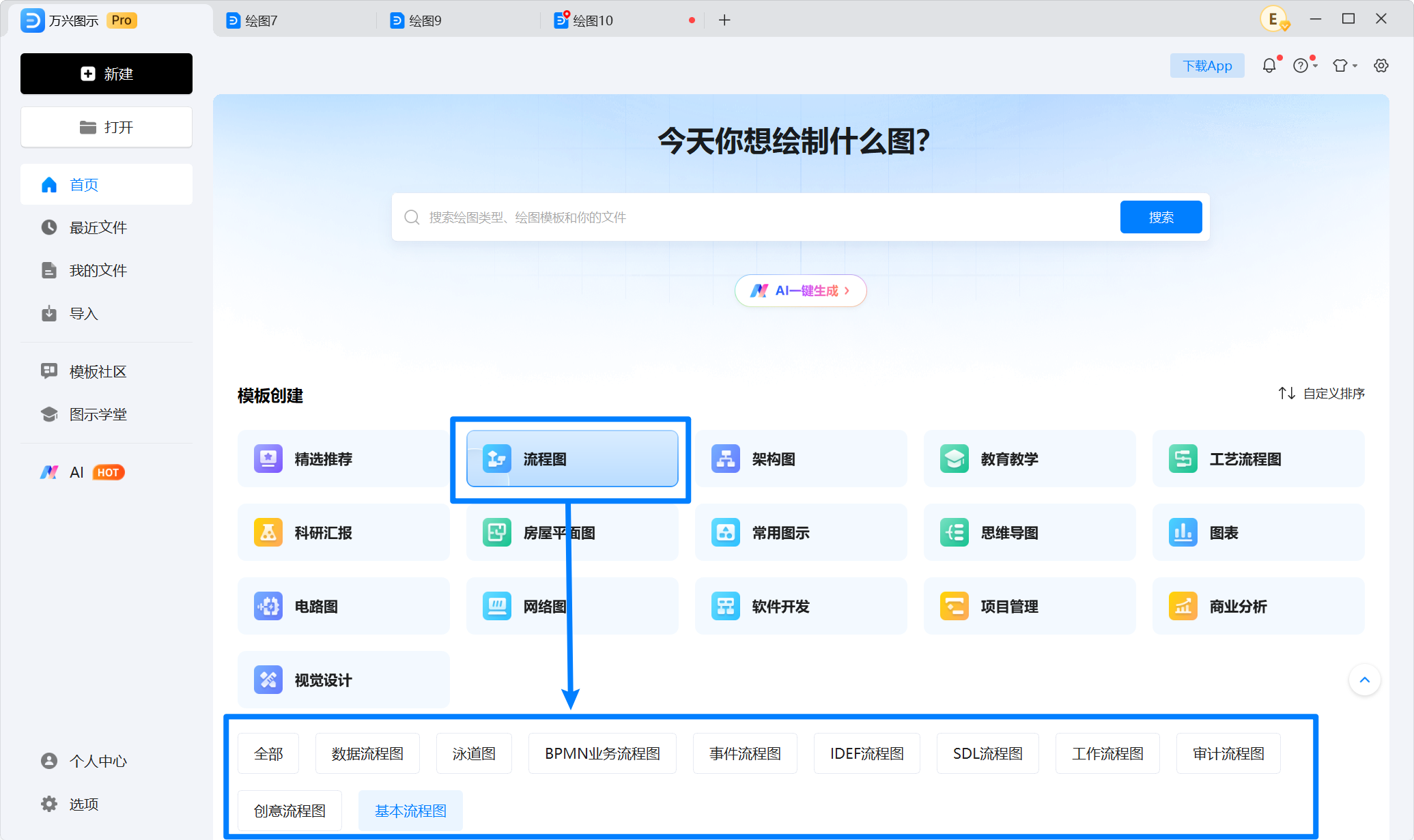Select the 流程图 category
This screenshot has width=1414, height=840.
pyautogui.click(x=572, y=459)
